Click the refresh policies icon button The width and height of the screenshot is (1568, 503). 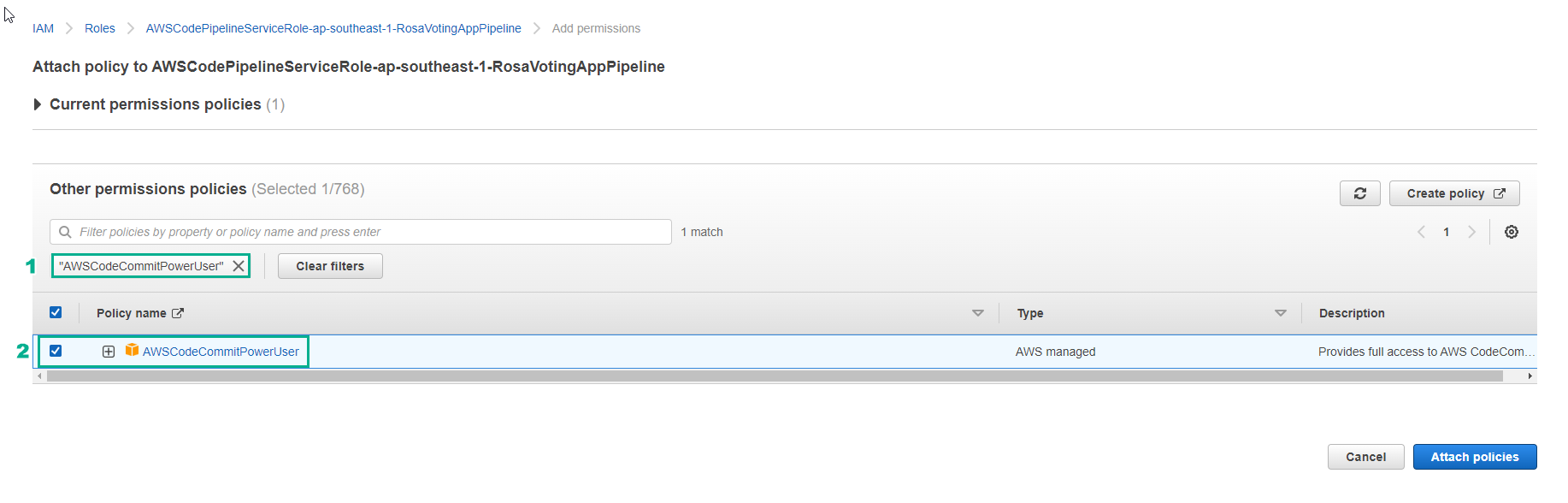(x=1359, y=193)
